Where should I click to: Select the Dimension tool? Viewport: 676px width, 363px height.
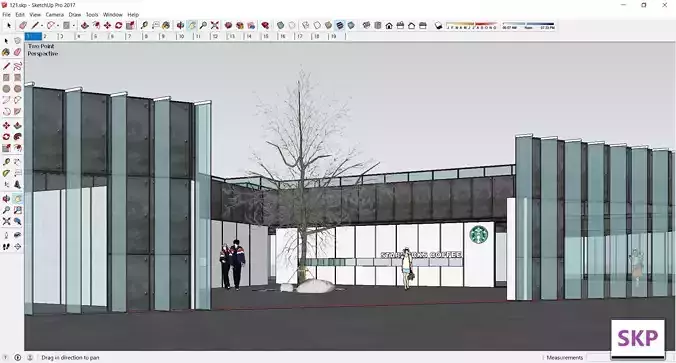17,162
